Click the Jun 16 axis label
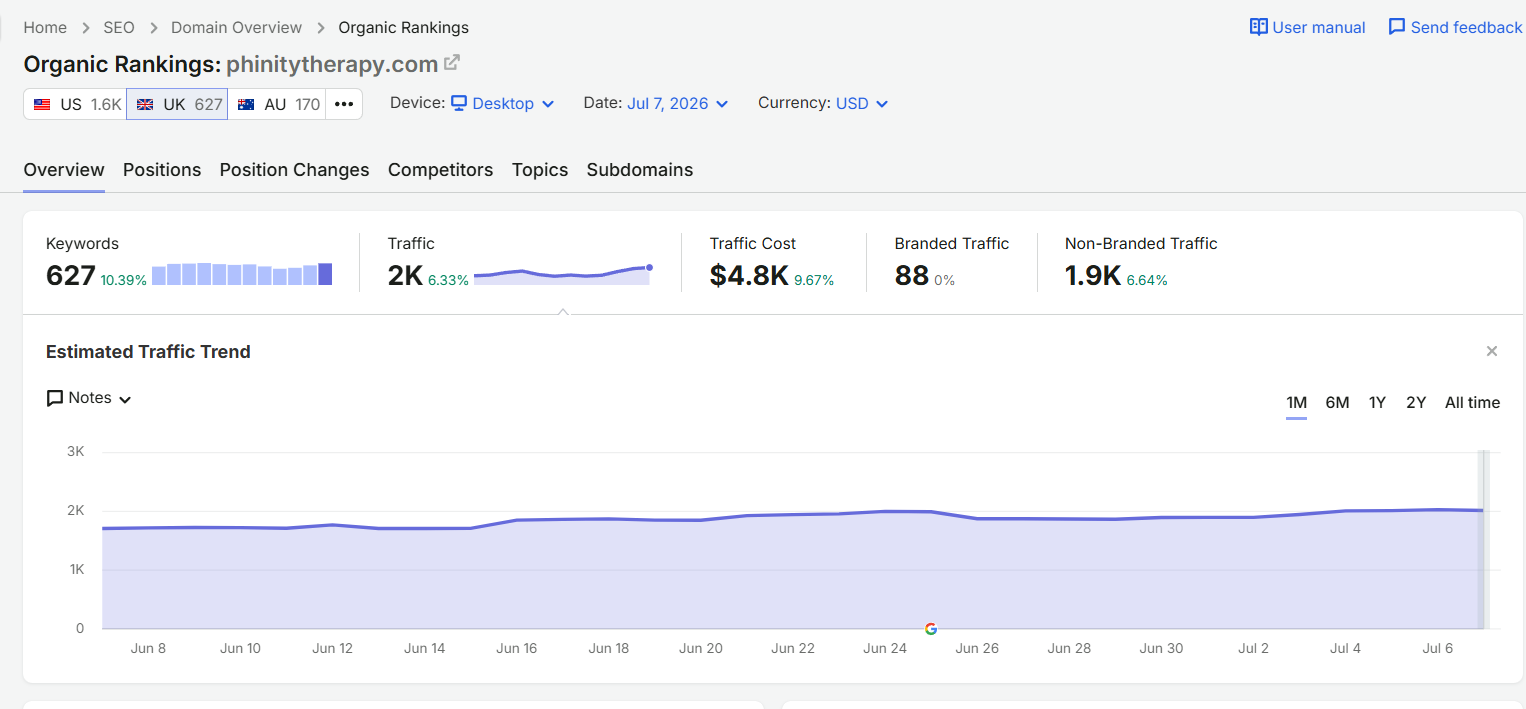1526x709 pixels. point(516,648)
